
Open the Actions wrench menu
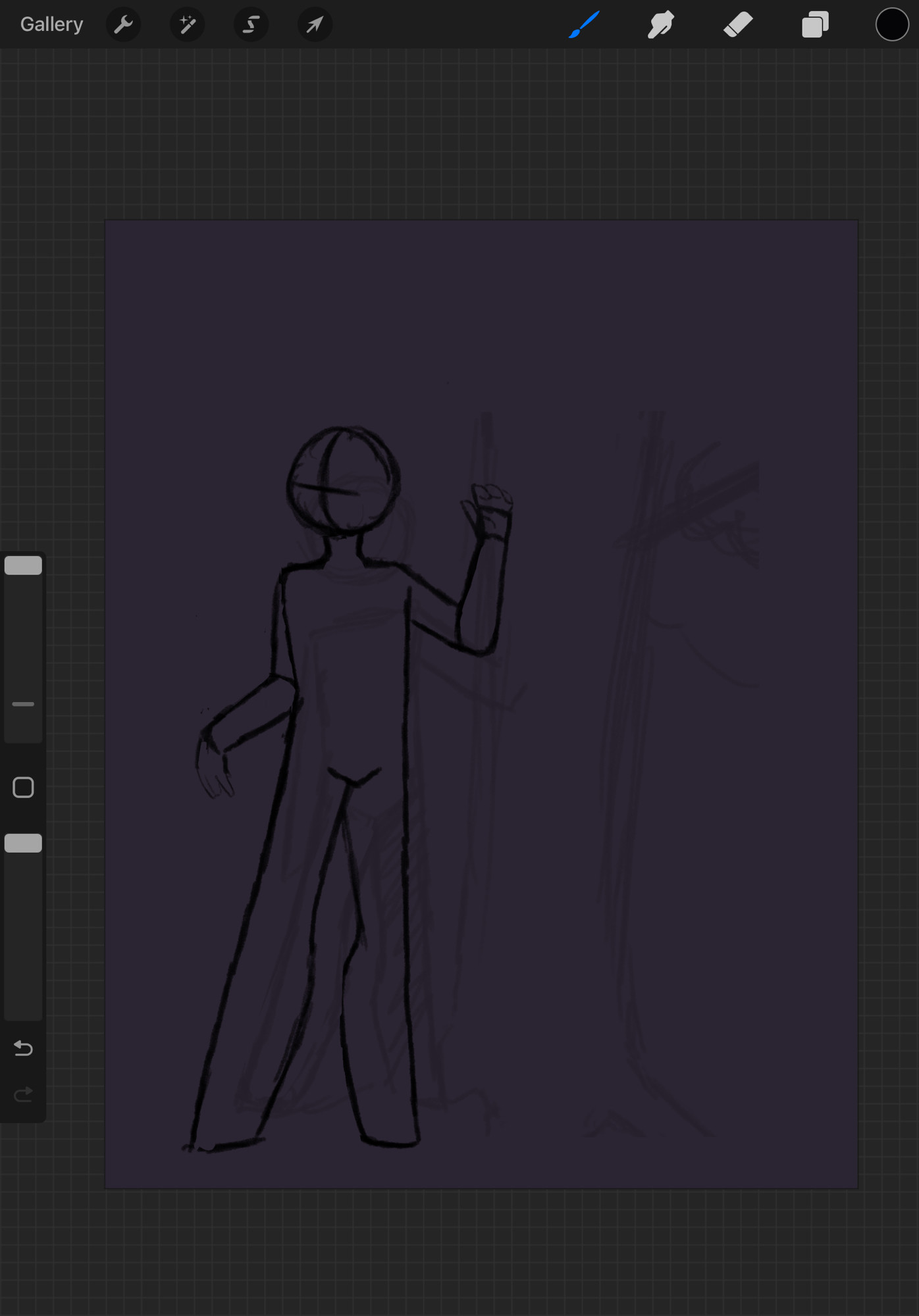pyautogui.click(x=123, y=24)
